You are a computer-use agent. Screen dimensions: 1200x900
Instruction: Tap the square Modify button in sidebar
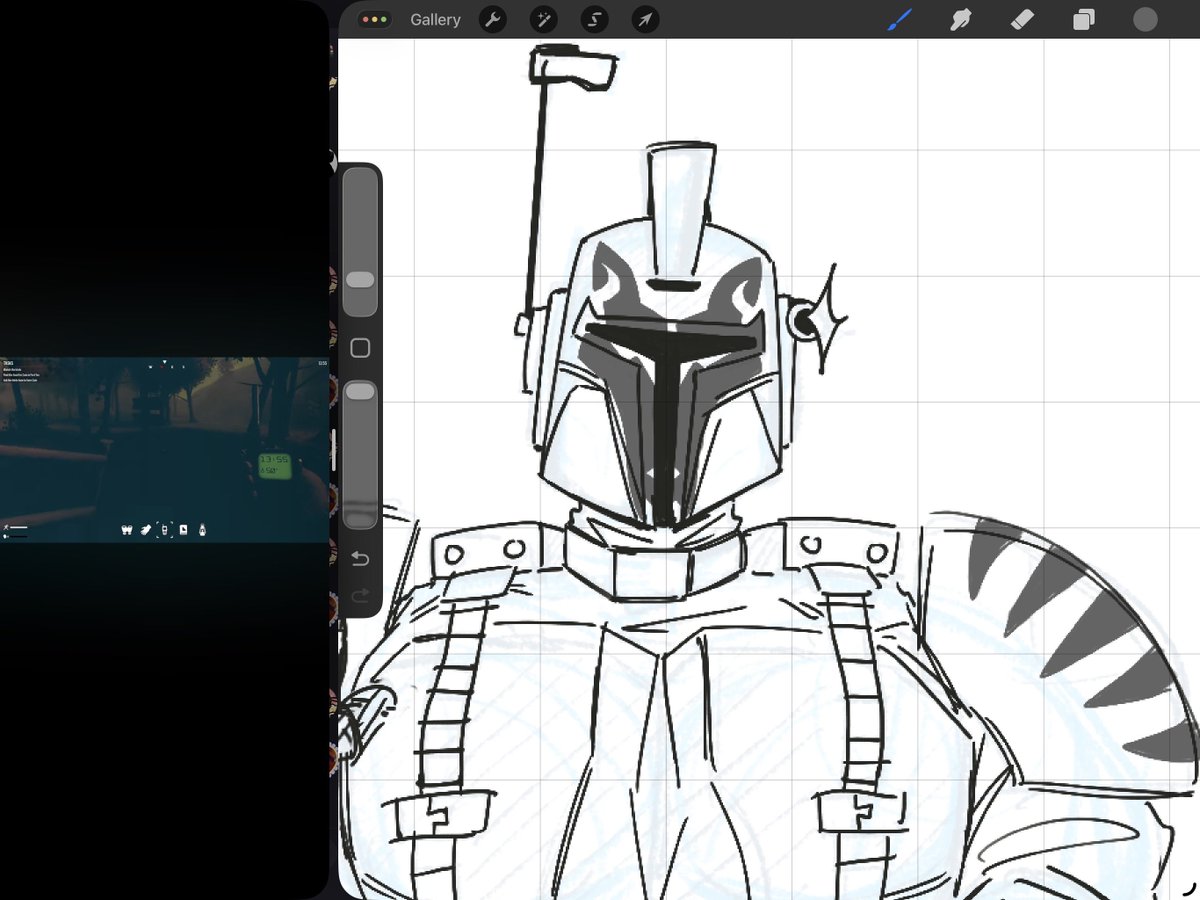pos(360,348)
